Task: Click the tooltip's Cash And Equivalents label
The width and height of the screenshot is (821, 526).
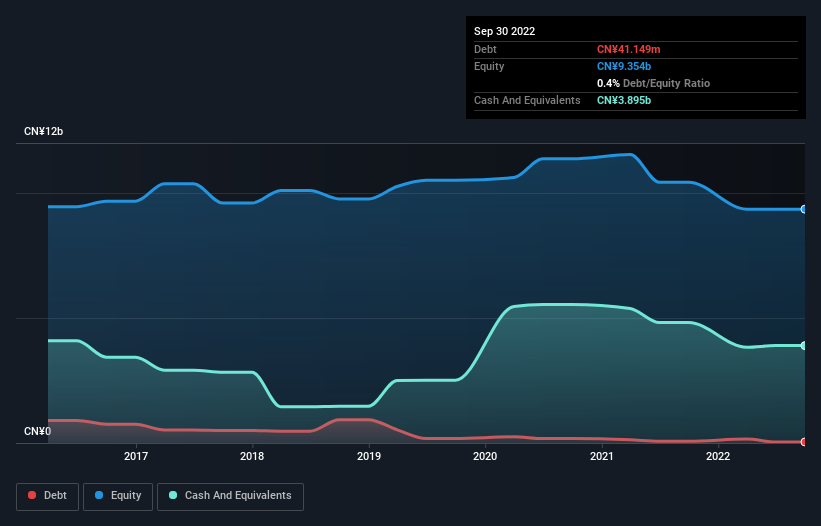Action: (x=527, y=100)
